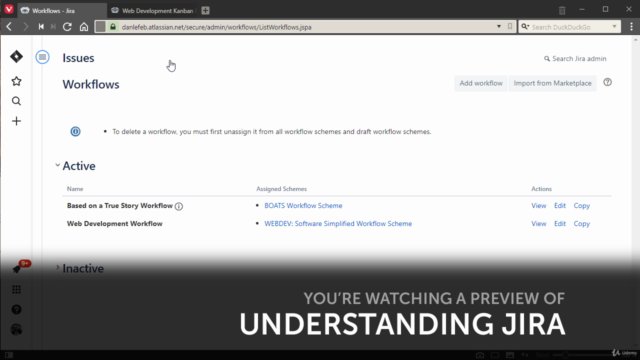The width and height of the screenshot is (640, 360).
Task: Bookmark this page using the bookmark icon
Action: click(x=510, y=27)
